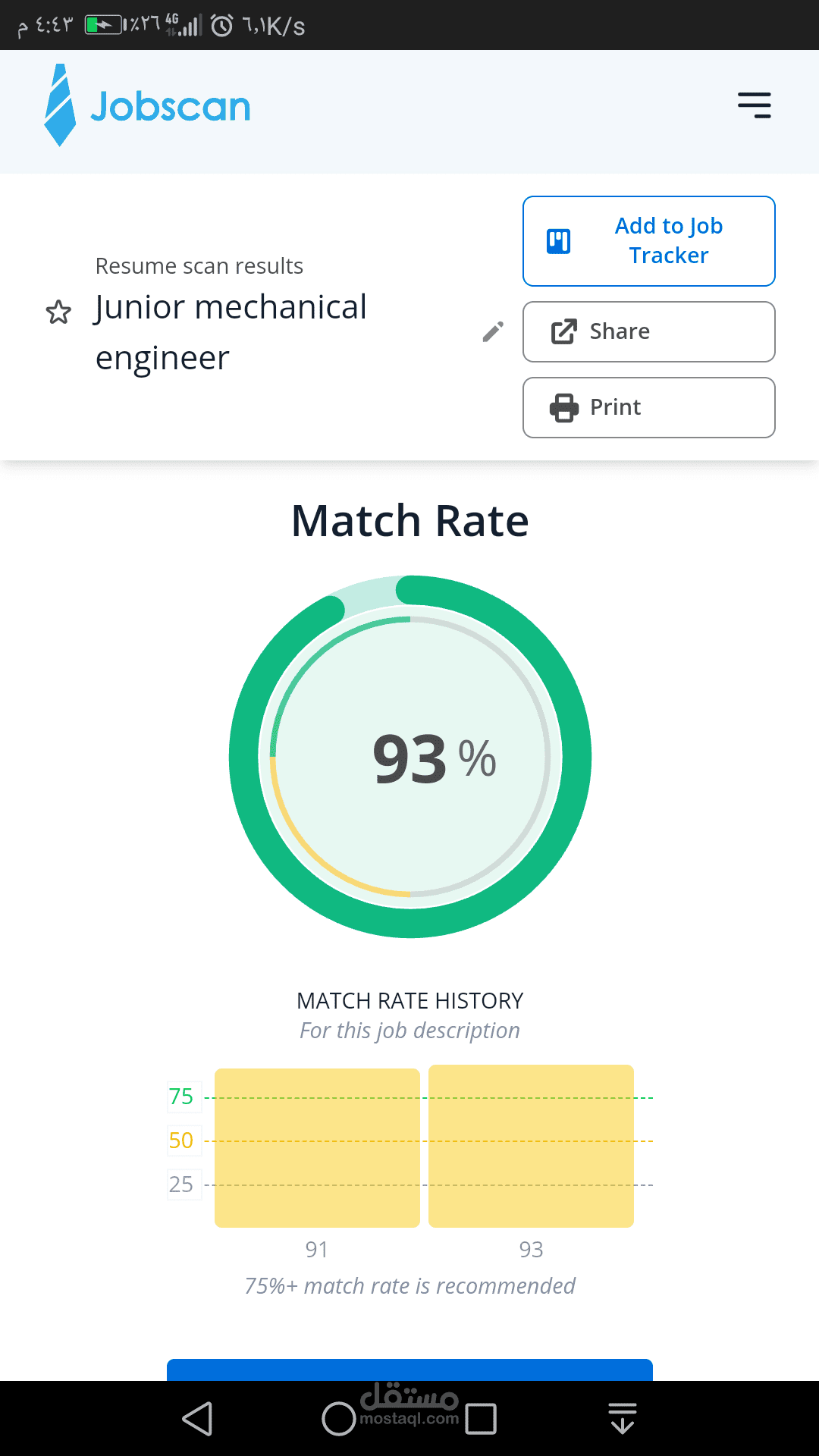Click the Share button

point(649,332)
